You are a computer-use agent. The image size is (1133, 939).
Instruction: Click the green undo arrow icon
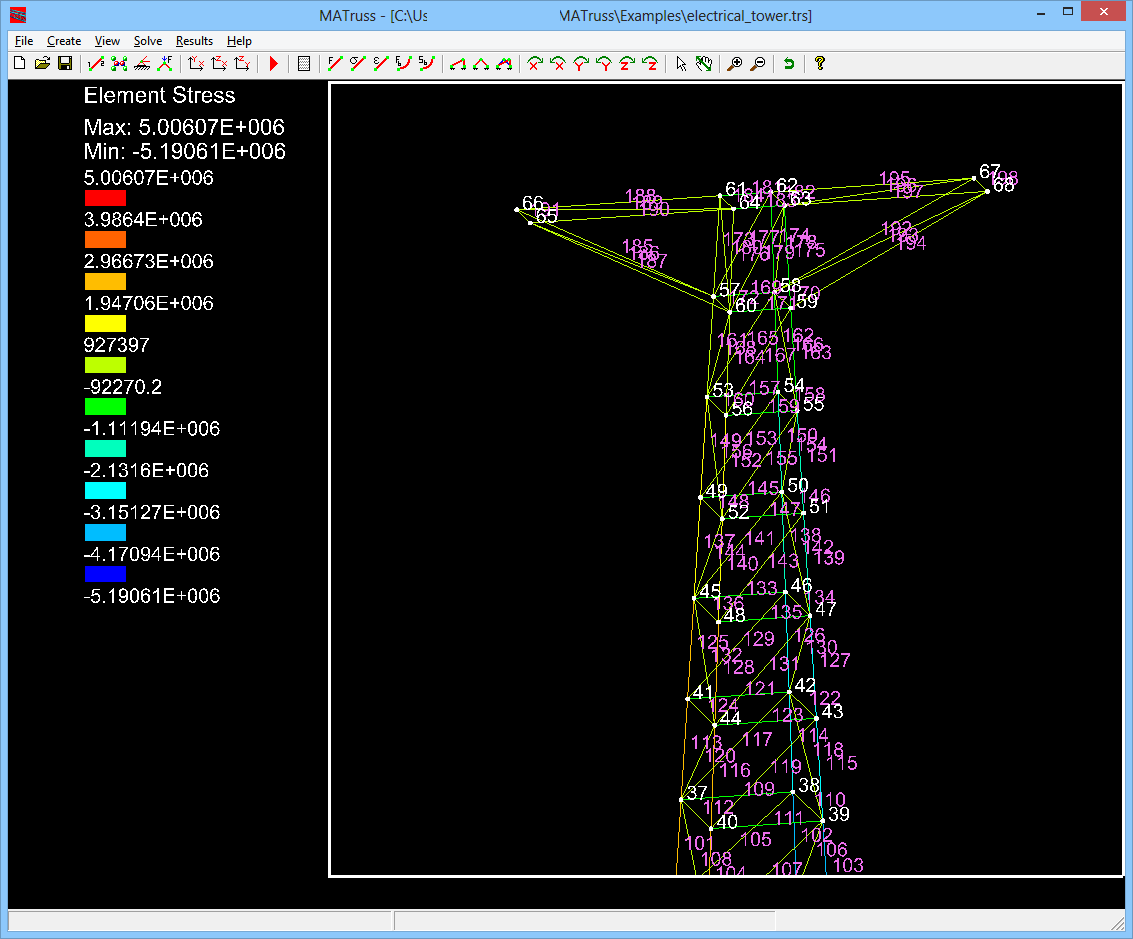click(789, 64)
